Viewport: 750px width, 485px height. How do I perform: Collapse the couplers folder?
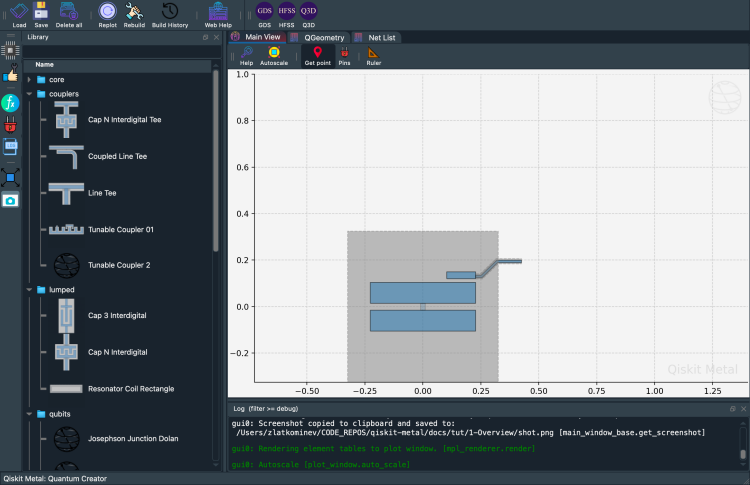pyautogui.click(x=30, y=94)
